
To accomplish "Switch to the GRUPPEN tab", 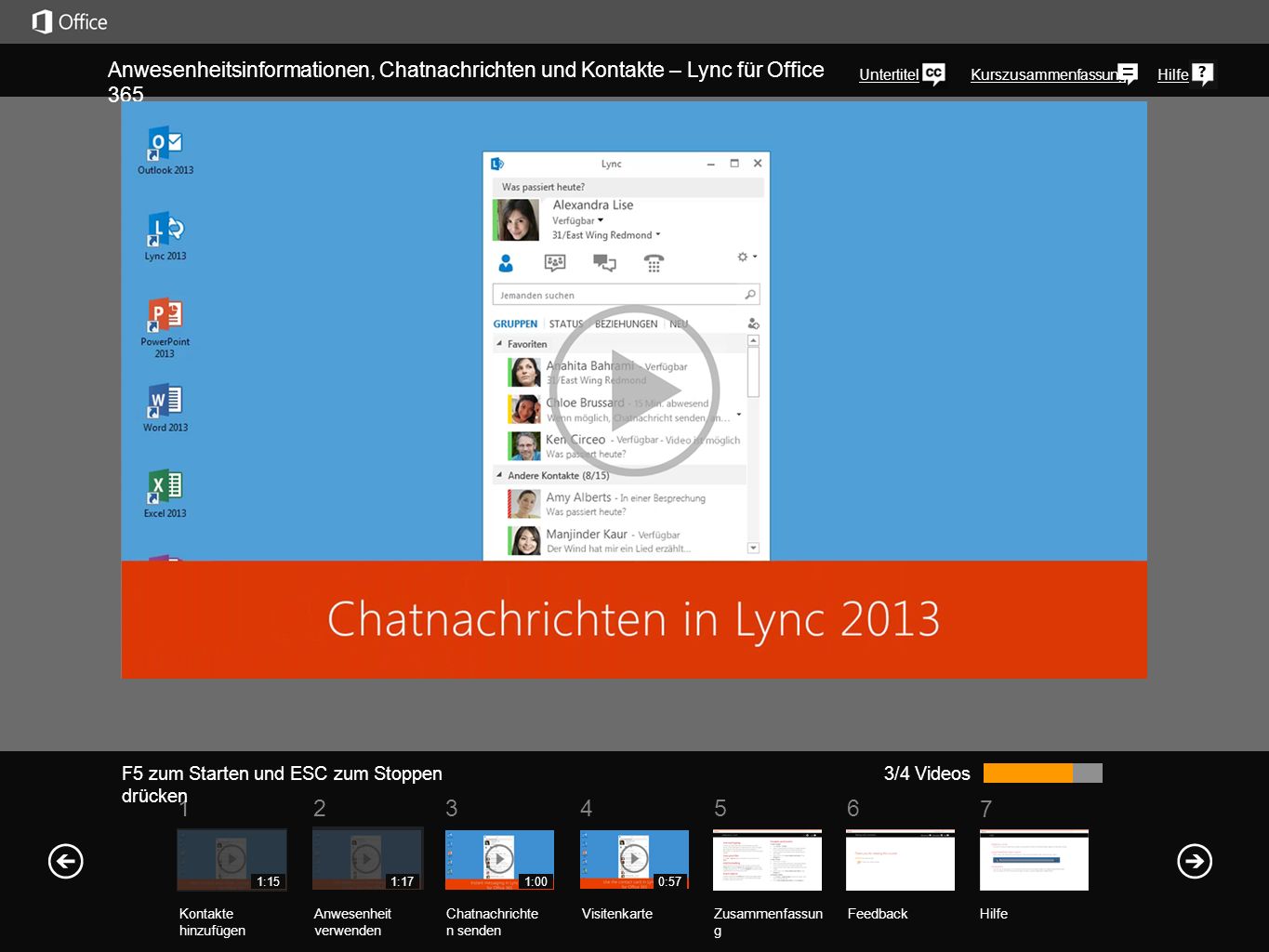I will 515,324.
